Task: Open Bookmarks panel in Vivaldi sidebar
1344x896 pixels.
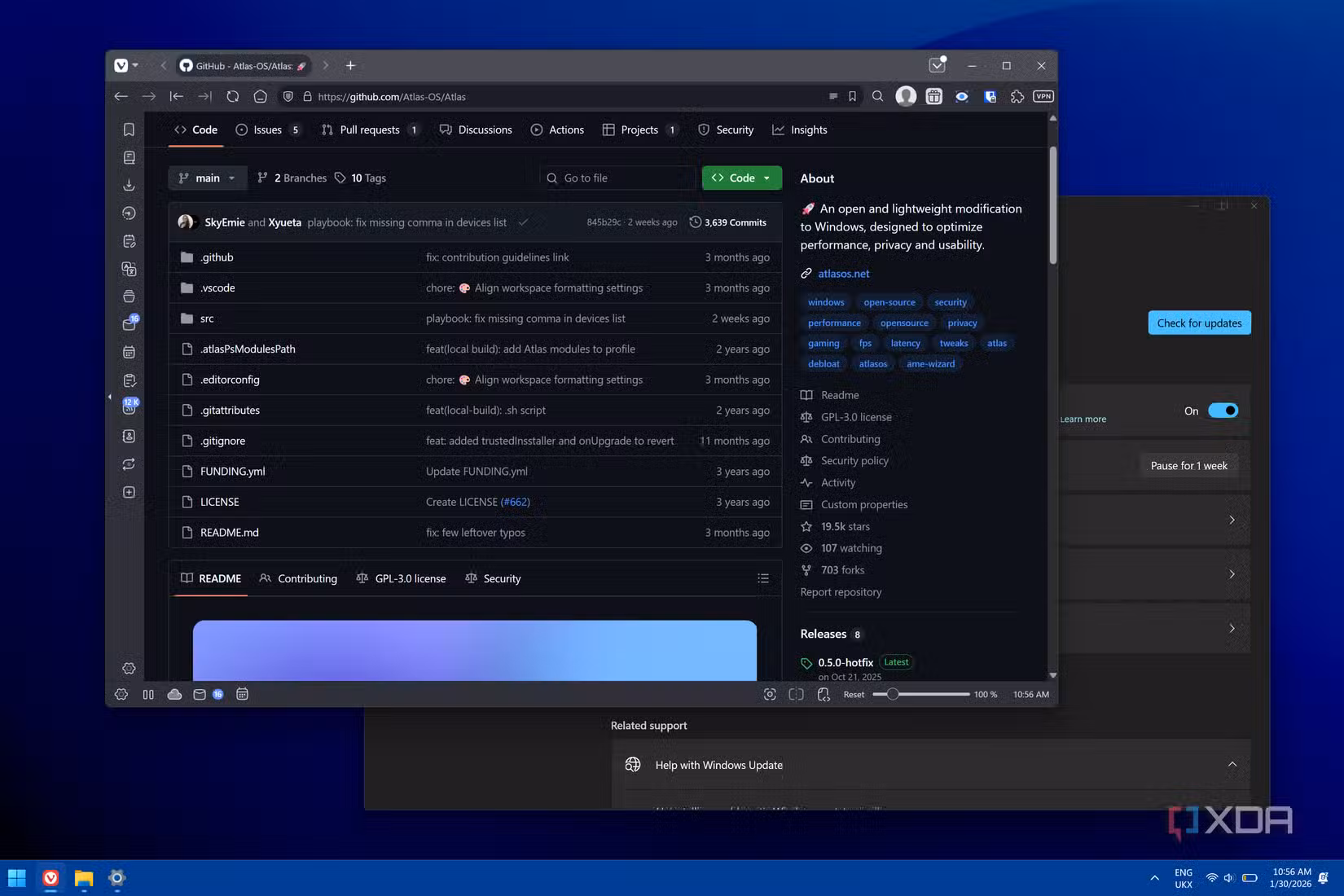Action: [129, 130]
